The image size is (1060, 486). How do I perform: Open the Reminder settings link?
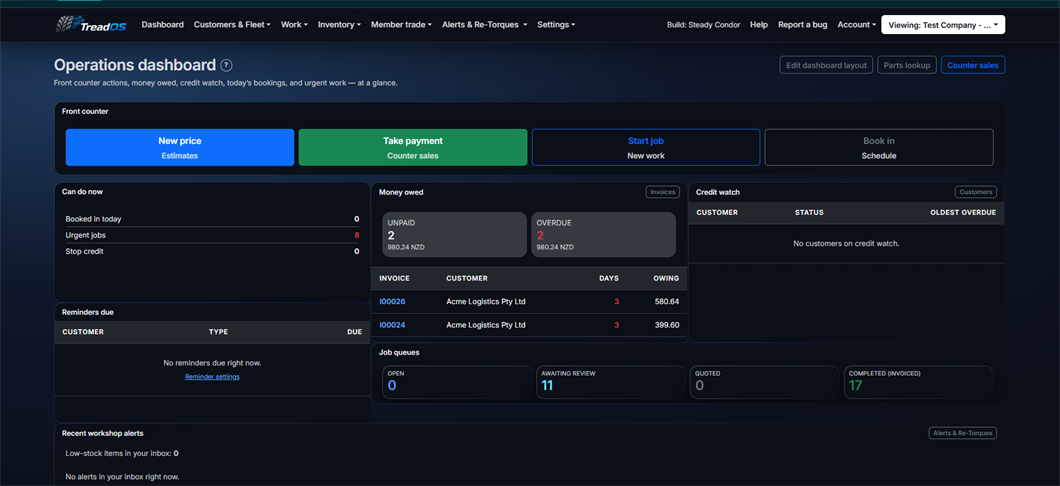212,376
